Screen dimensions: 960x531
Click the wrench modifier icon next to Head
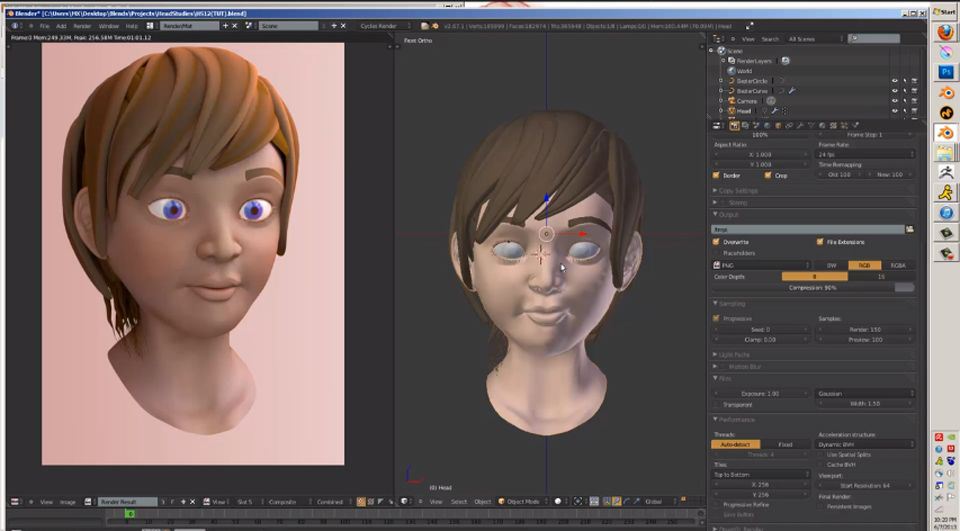(774, 111)
